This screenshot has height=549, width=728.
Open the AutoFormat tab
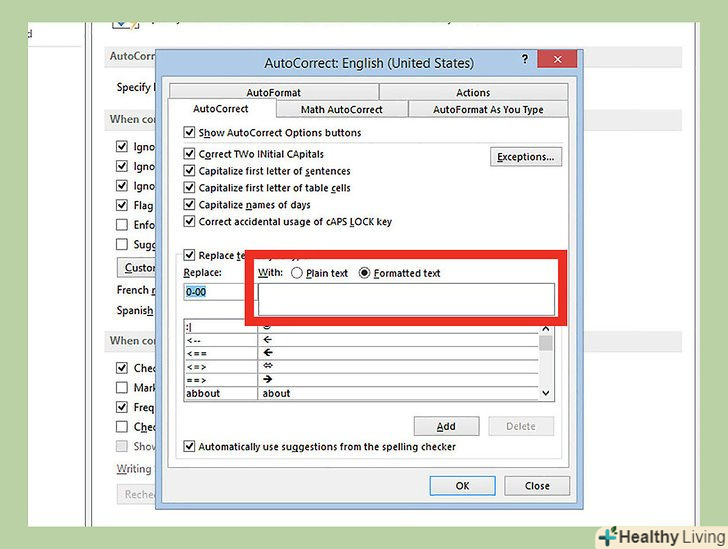pos(274,92)
